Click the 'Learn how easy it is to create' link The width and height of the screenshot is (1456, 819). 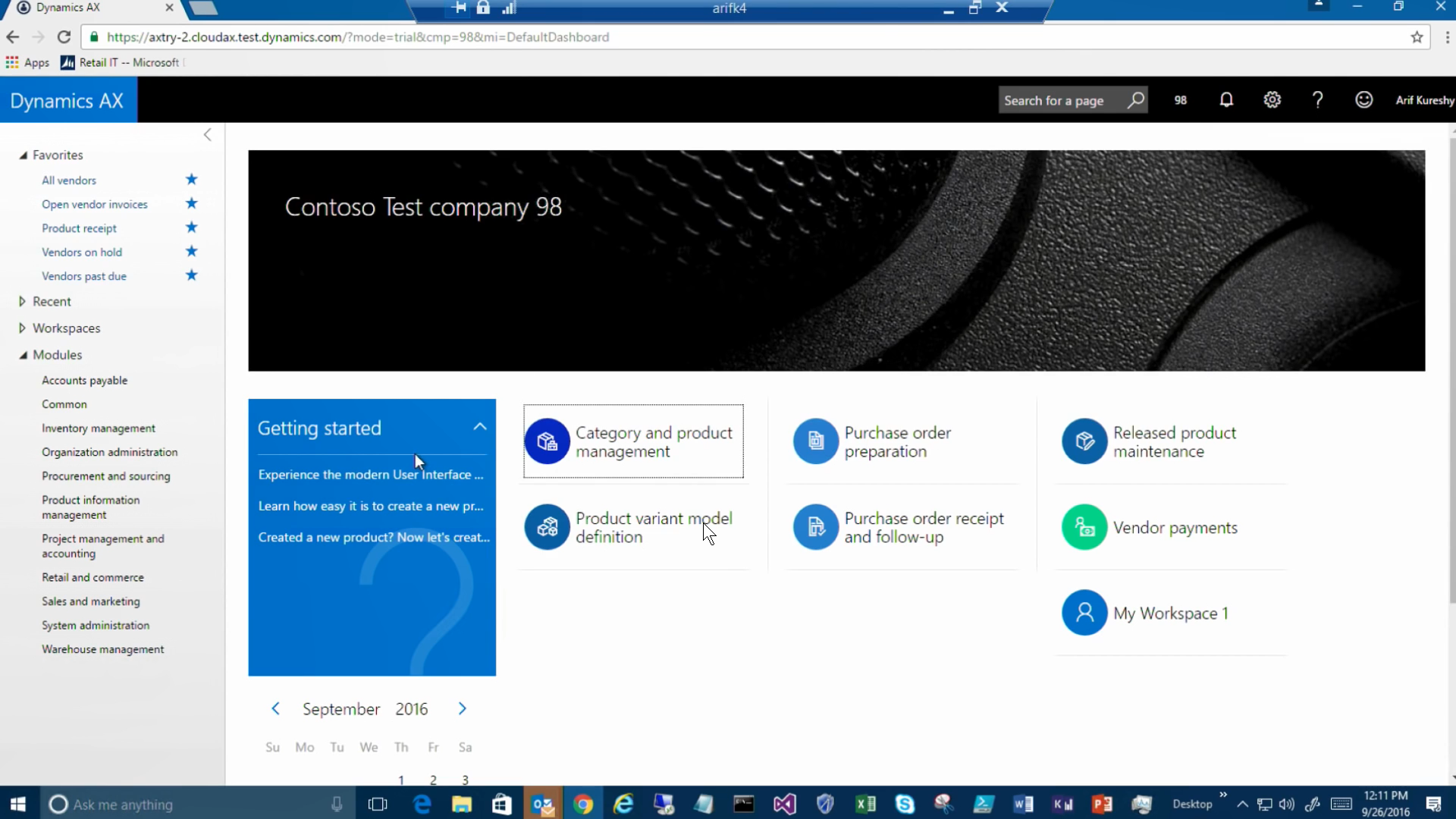(370, 506)
